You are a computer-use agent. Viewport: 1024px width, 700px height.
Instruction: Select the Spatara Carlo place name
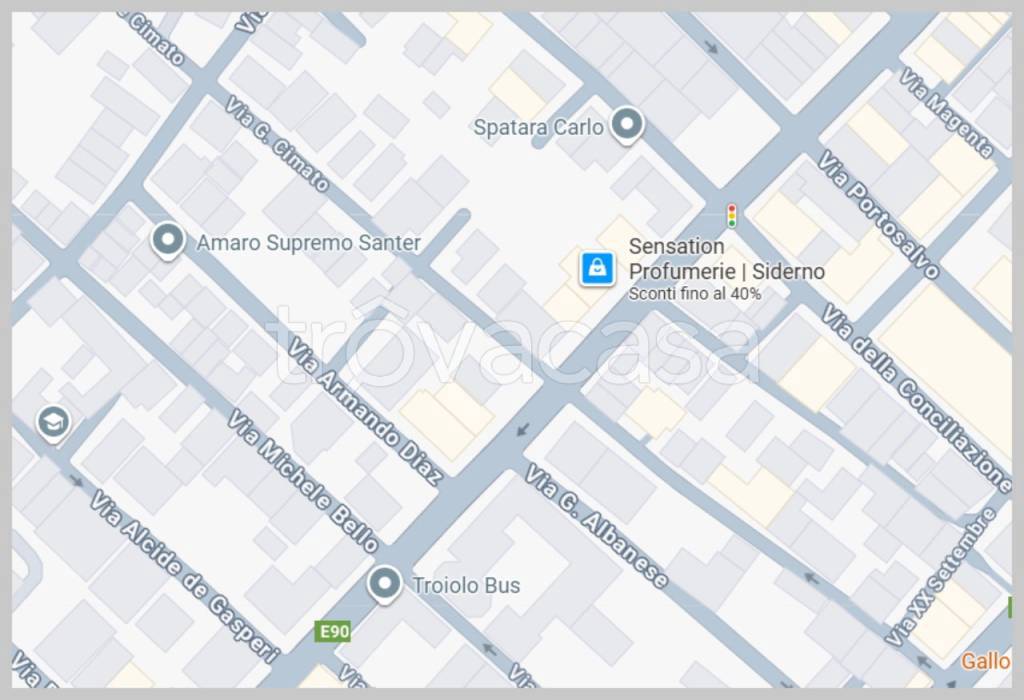(537, 127)
